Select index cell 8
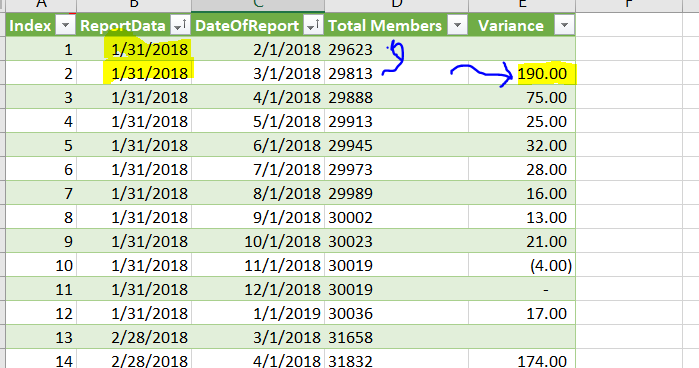 (41, 217)
